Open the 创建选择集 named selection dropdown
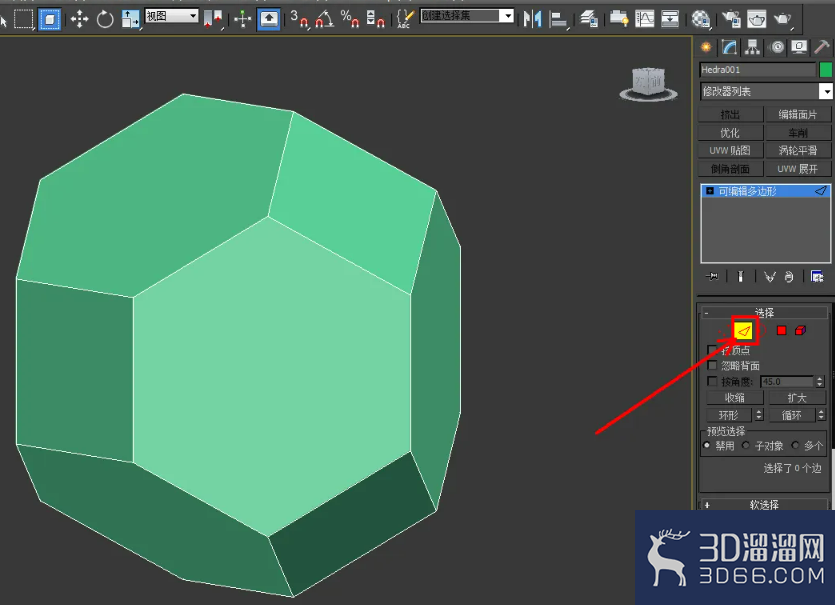The image size is (835, 605). click(467, 16)
